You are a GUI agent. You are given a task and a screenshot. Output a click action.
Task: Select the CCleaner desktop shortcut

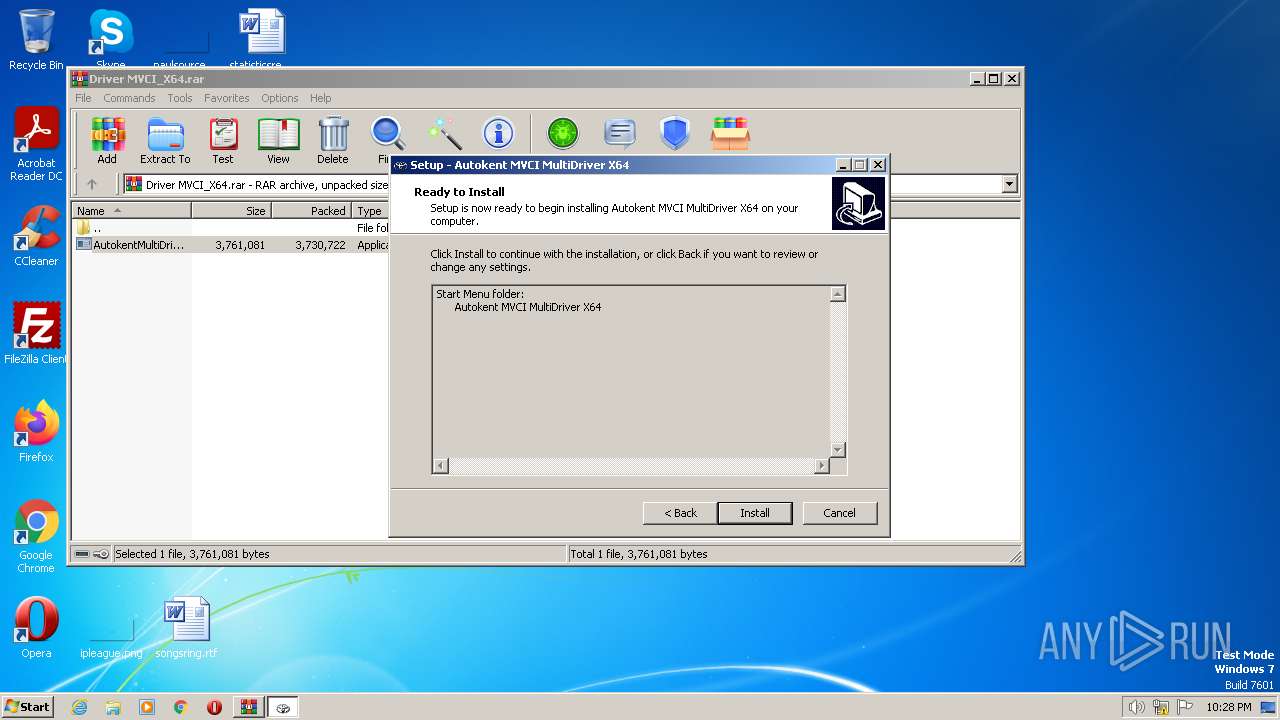pyautogui.click(x=36, y=236)
